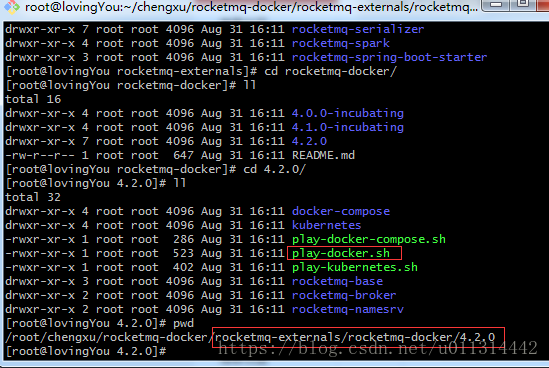Minimize the terminal window
The width and height of the screenshot is (549, 368).
pyautogui.click(x=496, y=5)
